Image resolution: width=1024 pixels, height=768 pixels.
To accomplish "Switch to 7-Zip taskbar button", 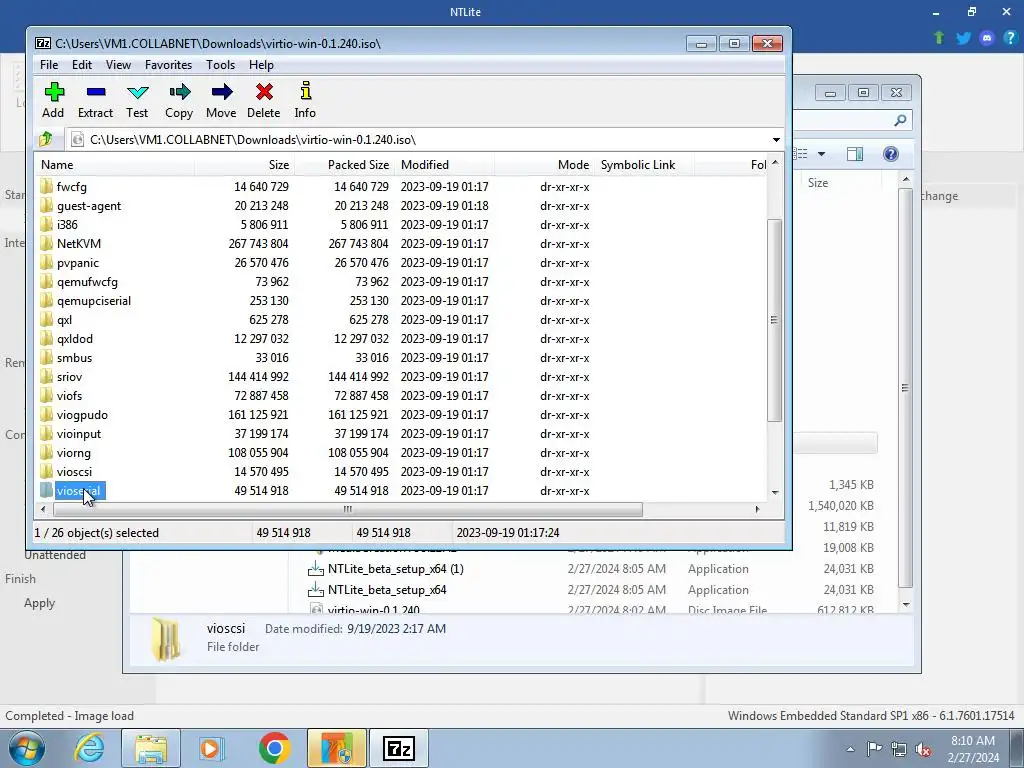I will click(x=399, y=748).
